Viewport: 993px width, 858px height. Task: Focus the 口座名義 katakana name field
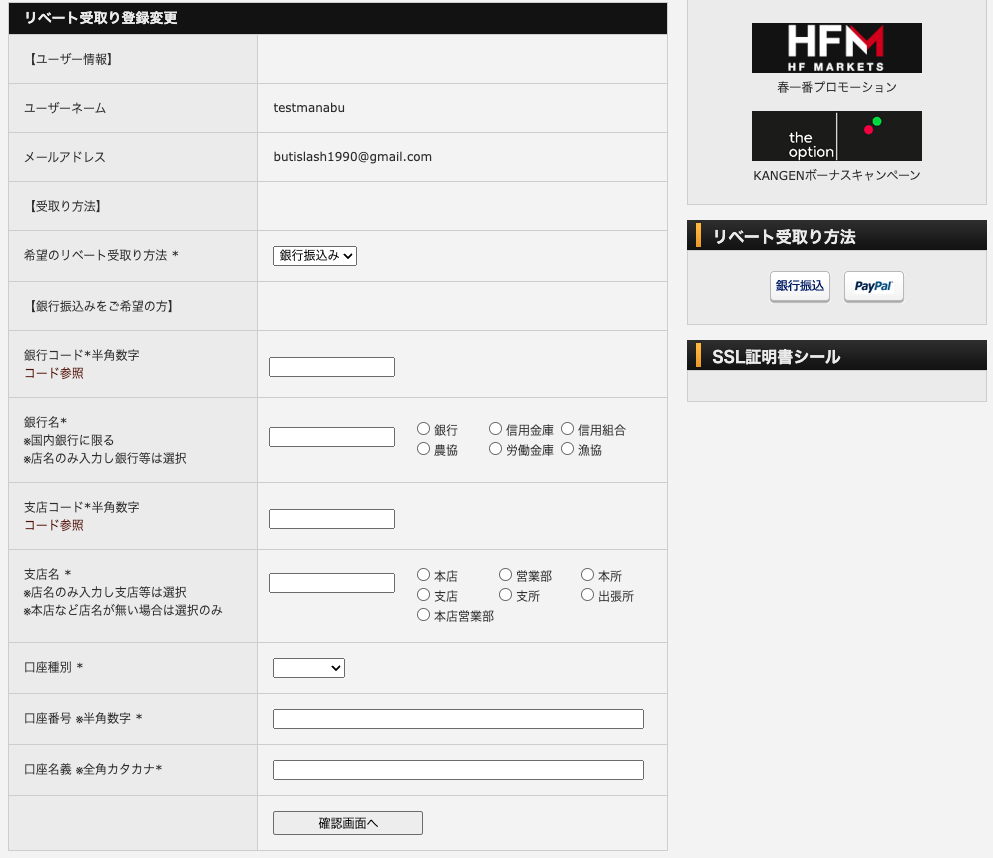pos(458,770)
